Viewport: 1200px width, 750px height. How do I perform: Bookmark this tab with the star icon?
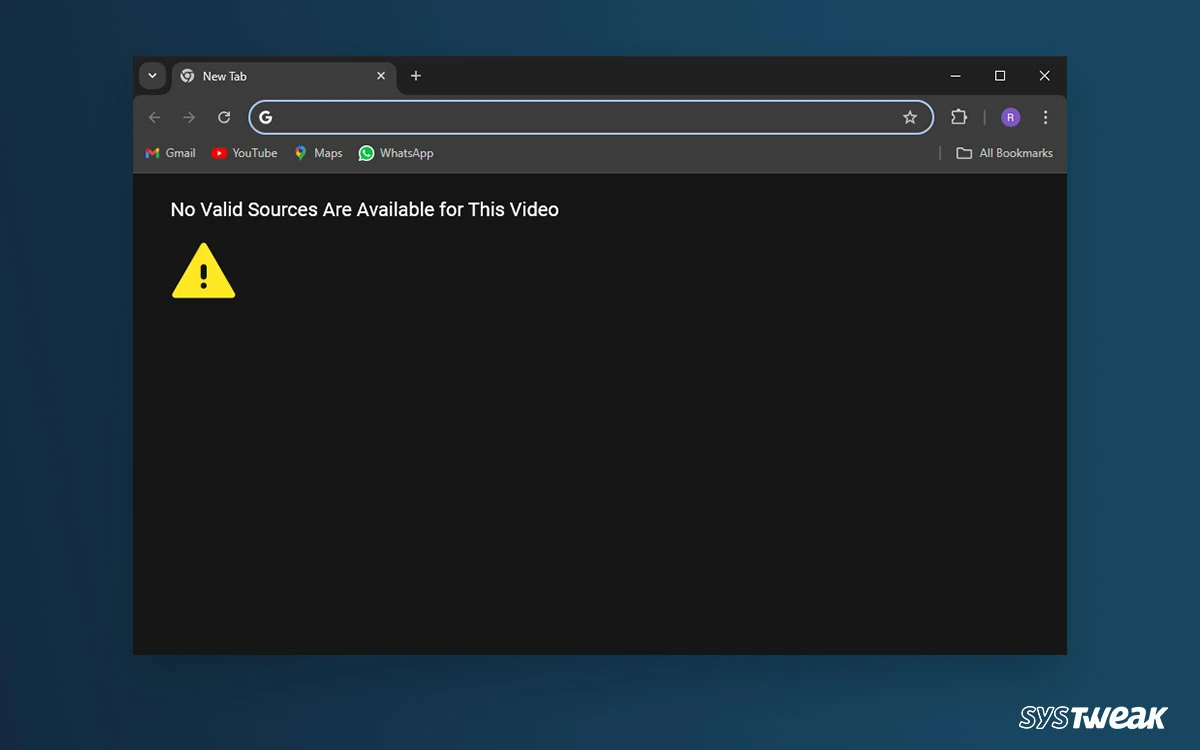point(910,117)
